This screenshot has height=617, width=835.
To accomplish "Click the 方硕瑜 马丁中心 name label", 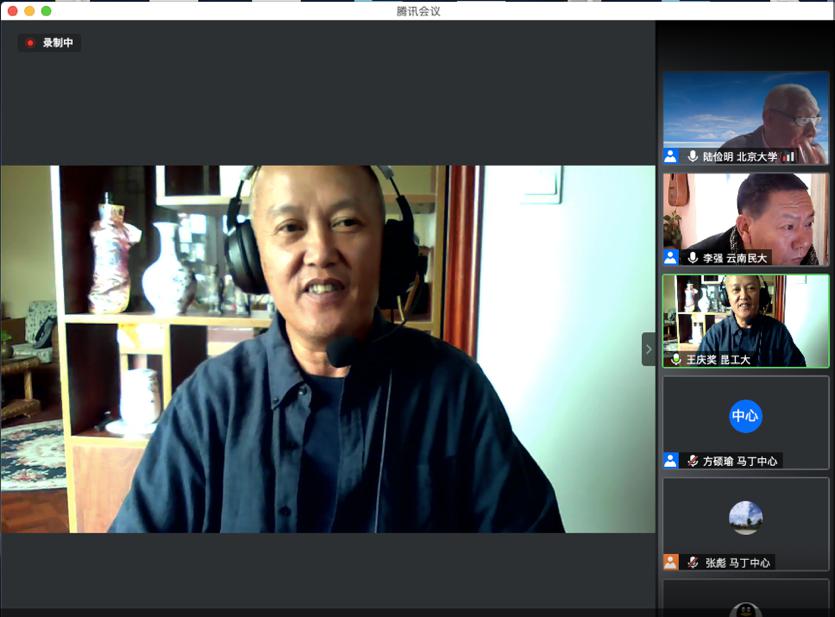I will [x=741, y=461].
